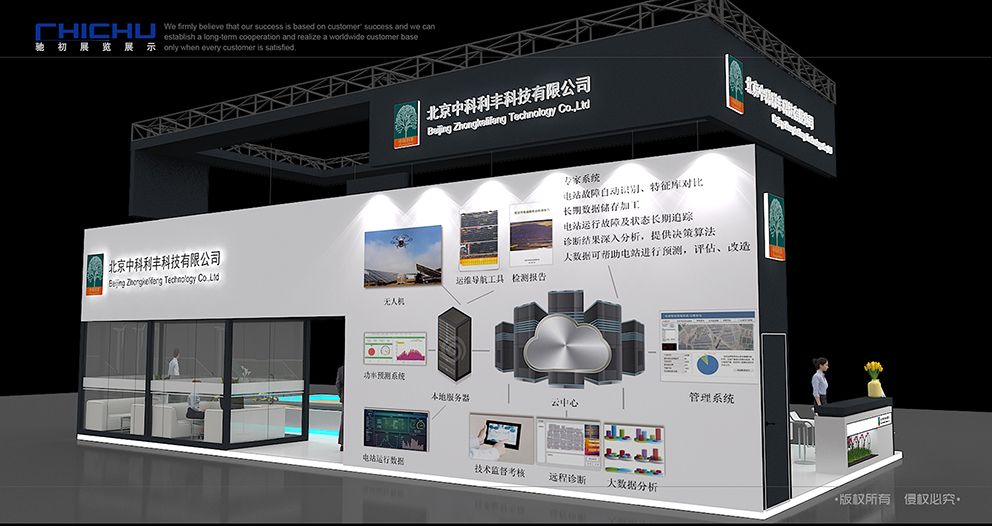Click the 技术监督考核 label
992x526 pixels.
point(500,472)
